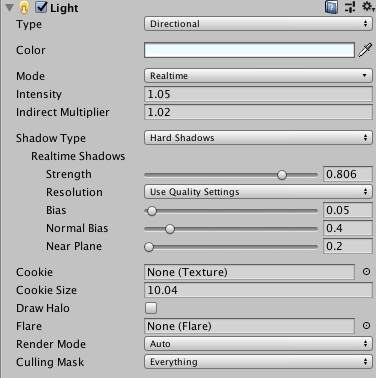Click the Normal Bias value field 0.4

348,228
